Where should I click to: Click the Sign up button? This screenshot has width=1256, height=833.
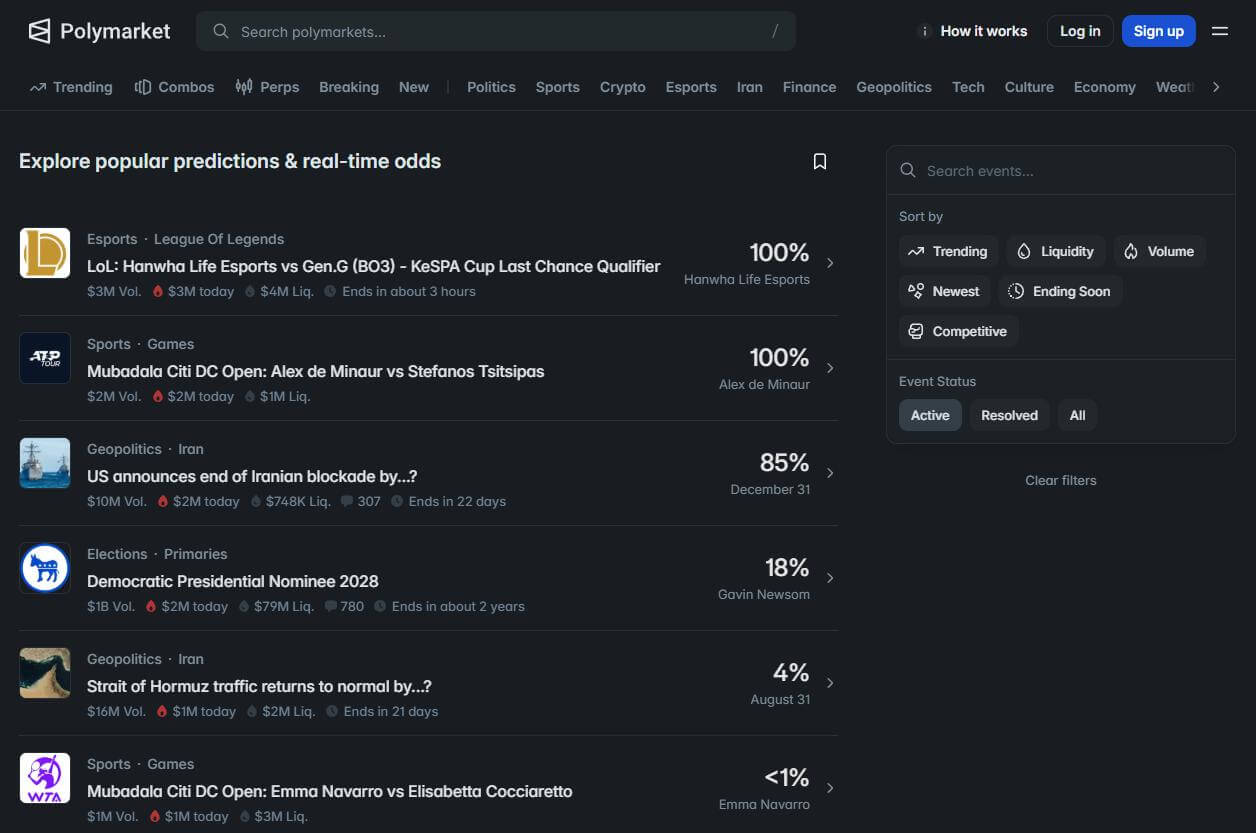pyautogui.click(x=1159, y=31)
